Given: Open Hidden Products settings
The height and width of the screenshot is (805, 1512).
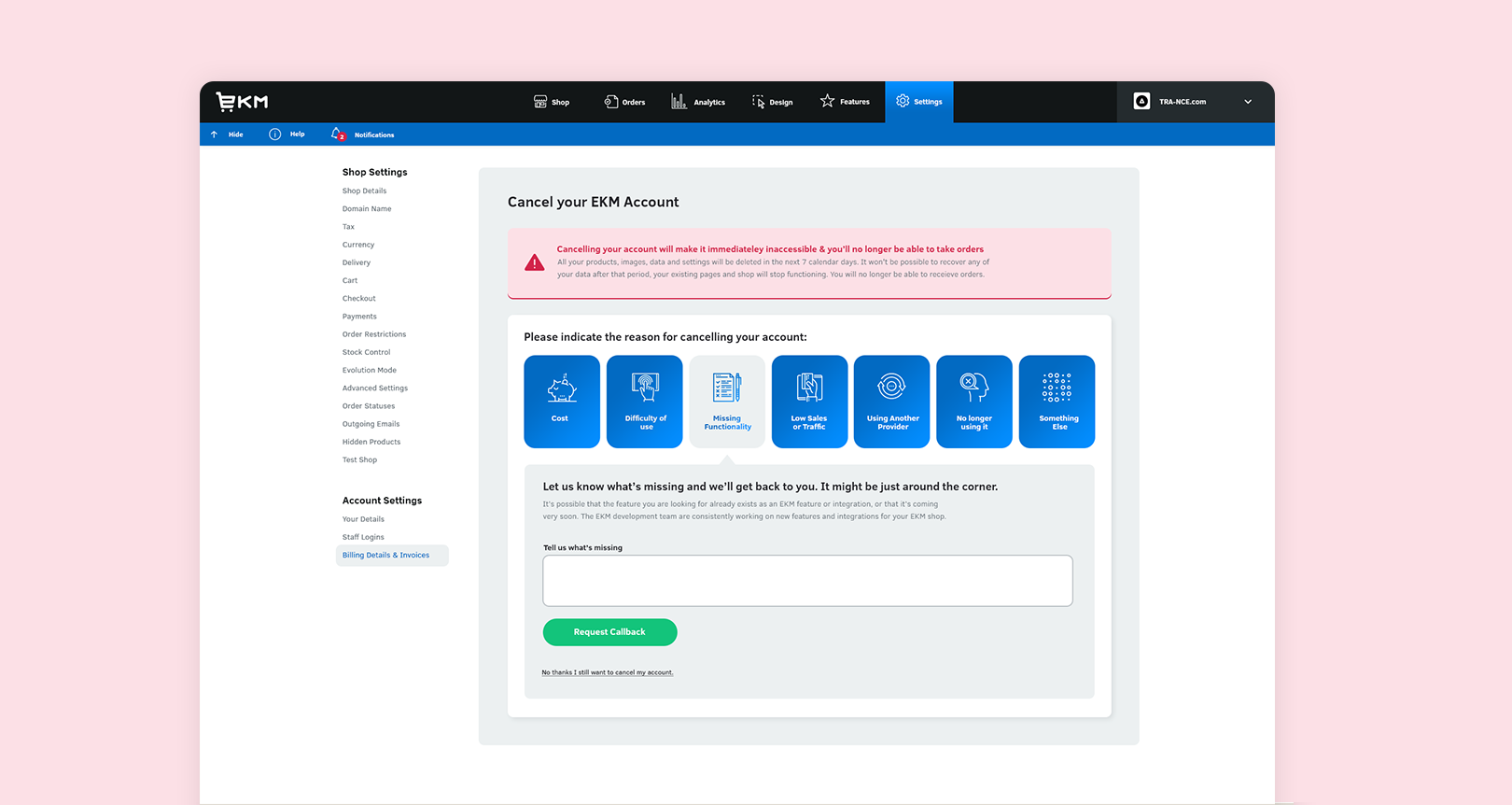Looking at the screenshot, I should (371, 442).
